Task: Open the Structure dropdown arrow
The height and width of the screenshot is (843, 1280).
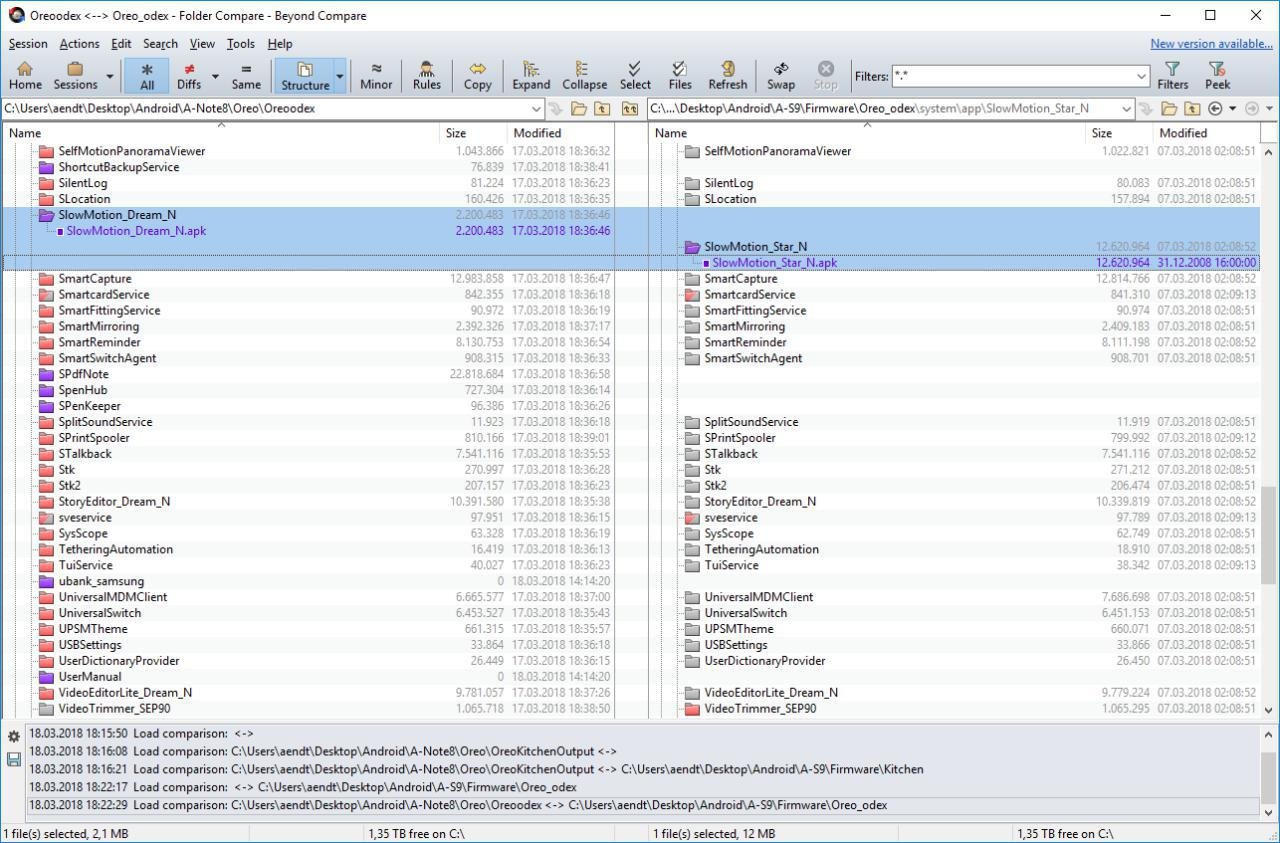Action: [x=340, y=76]
